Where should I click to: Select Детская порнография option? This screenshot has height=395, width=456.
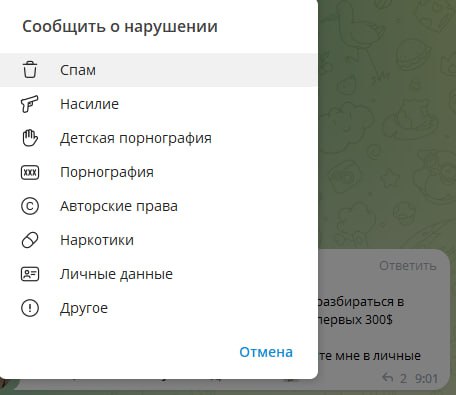click(158, 138)
